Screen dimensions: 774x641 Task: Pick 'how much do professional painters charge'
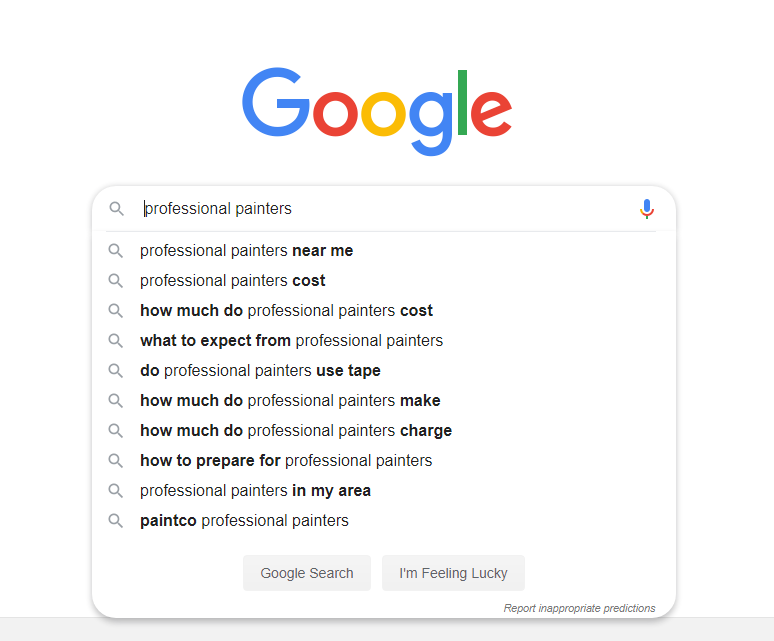(384, 431)
